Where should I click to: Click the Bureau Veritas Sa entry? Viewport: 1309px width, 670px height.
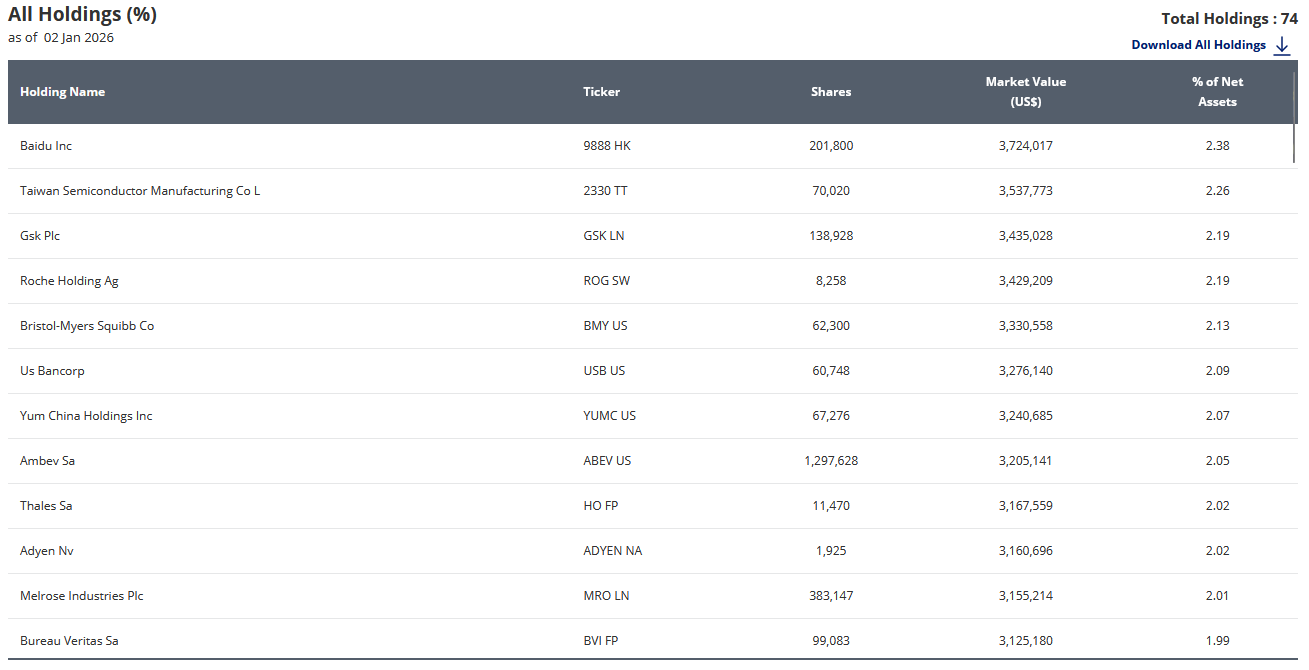69,641
